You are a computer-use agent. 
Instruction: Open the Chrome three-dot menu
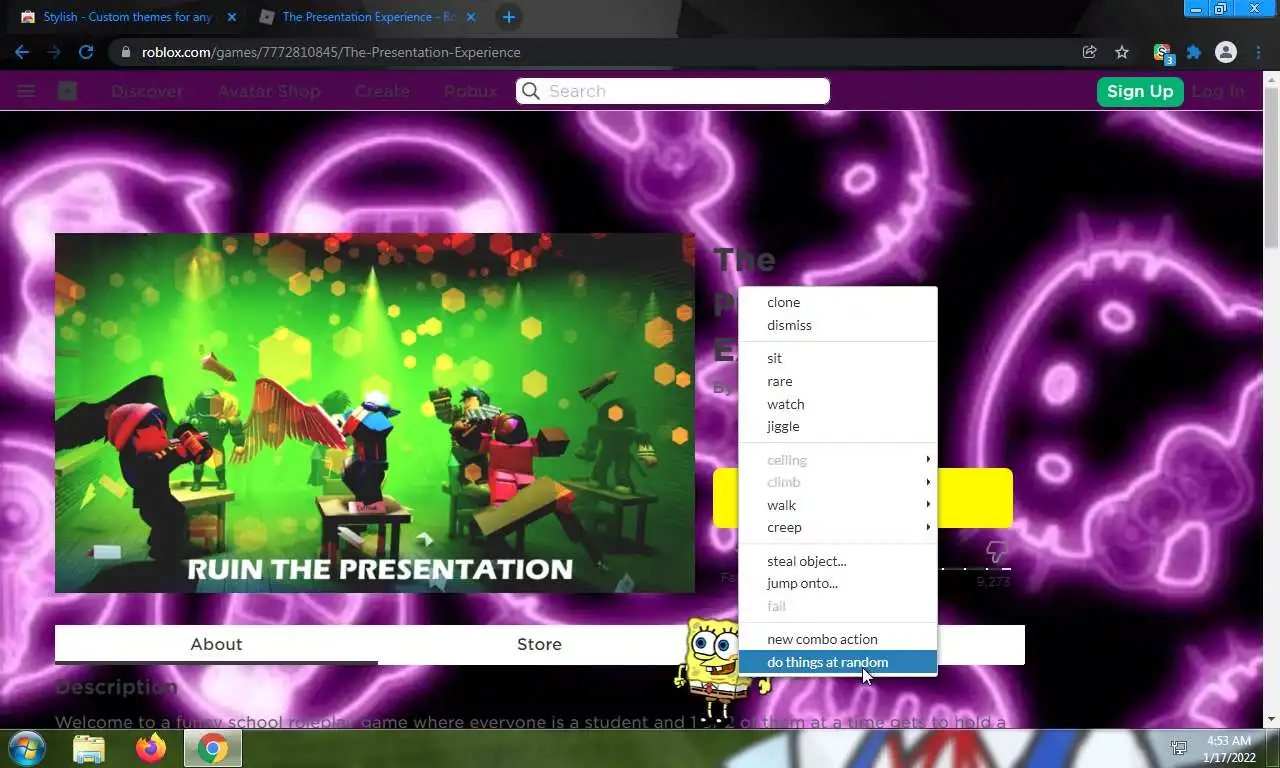(x=1258, y=52)
